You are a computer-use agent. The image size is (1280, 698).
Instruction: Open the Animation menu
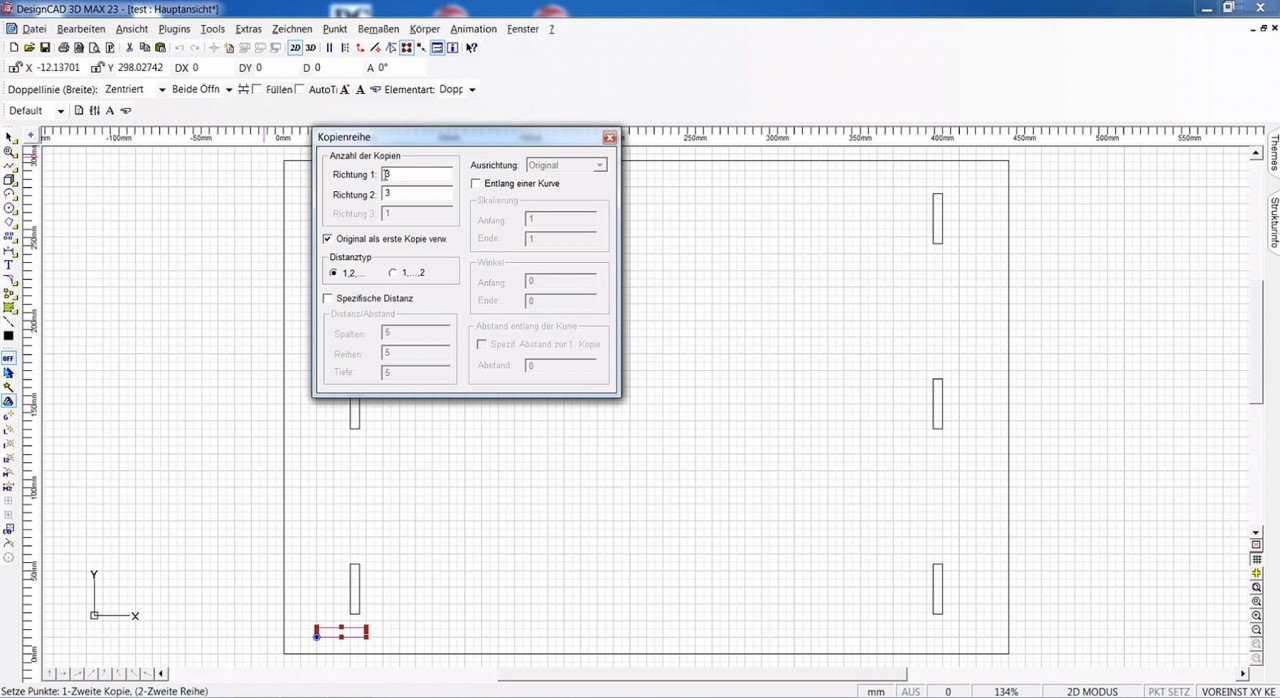tap(473, 29)
